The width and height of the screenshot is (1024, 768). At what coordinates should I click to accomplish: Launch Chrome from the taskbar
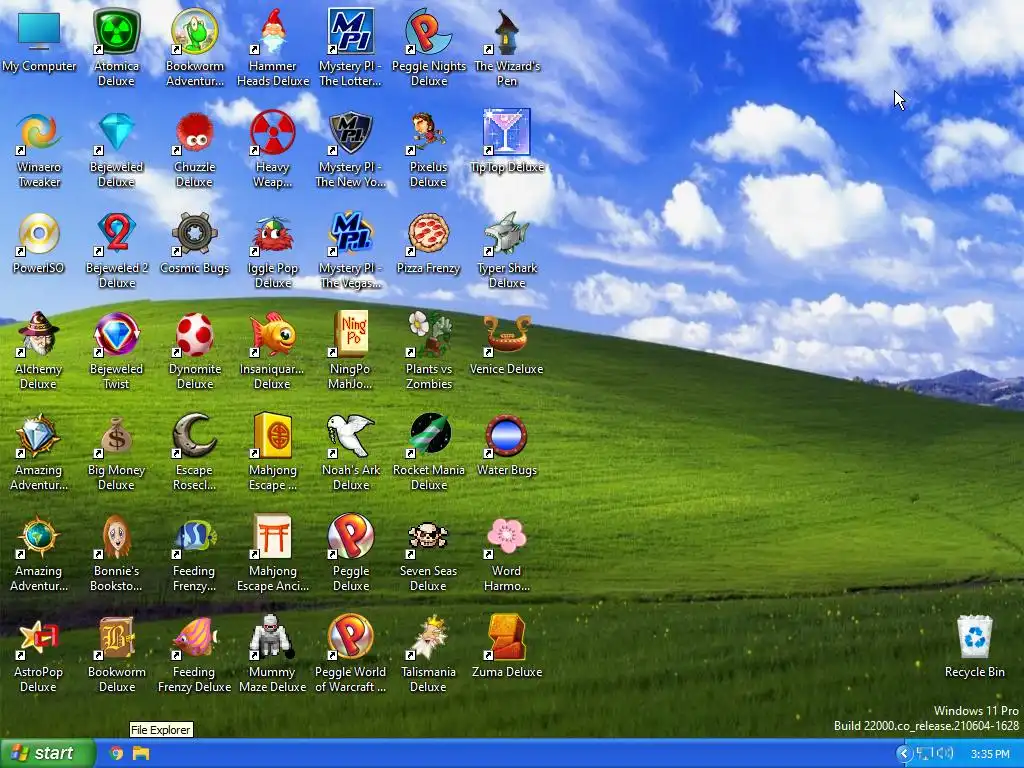(116, 753)
